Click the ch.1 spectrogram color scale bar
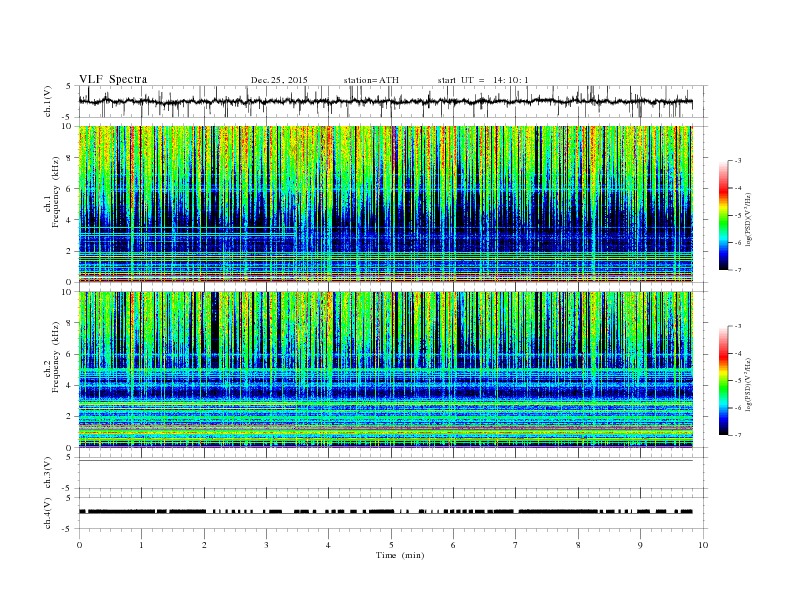792x612 pixels. 724,215
